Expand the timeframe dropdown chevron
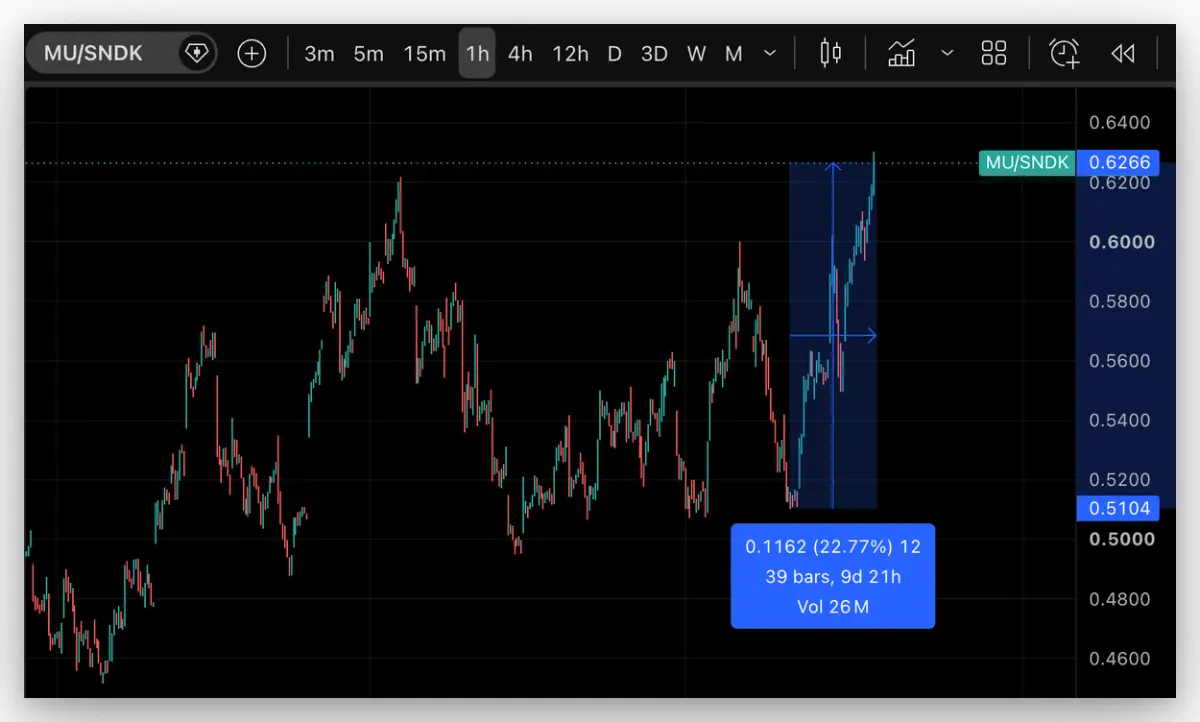This screenshot has width=1200, height=722. click(770, 53)
